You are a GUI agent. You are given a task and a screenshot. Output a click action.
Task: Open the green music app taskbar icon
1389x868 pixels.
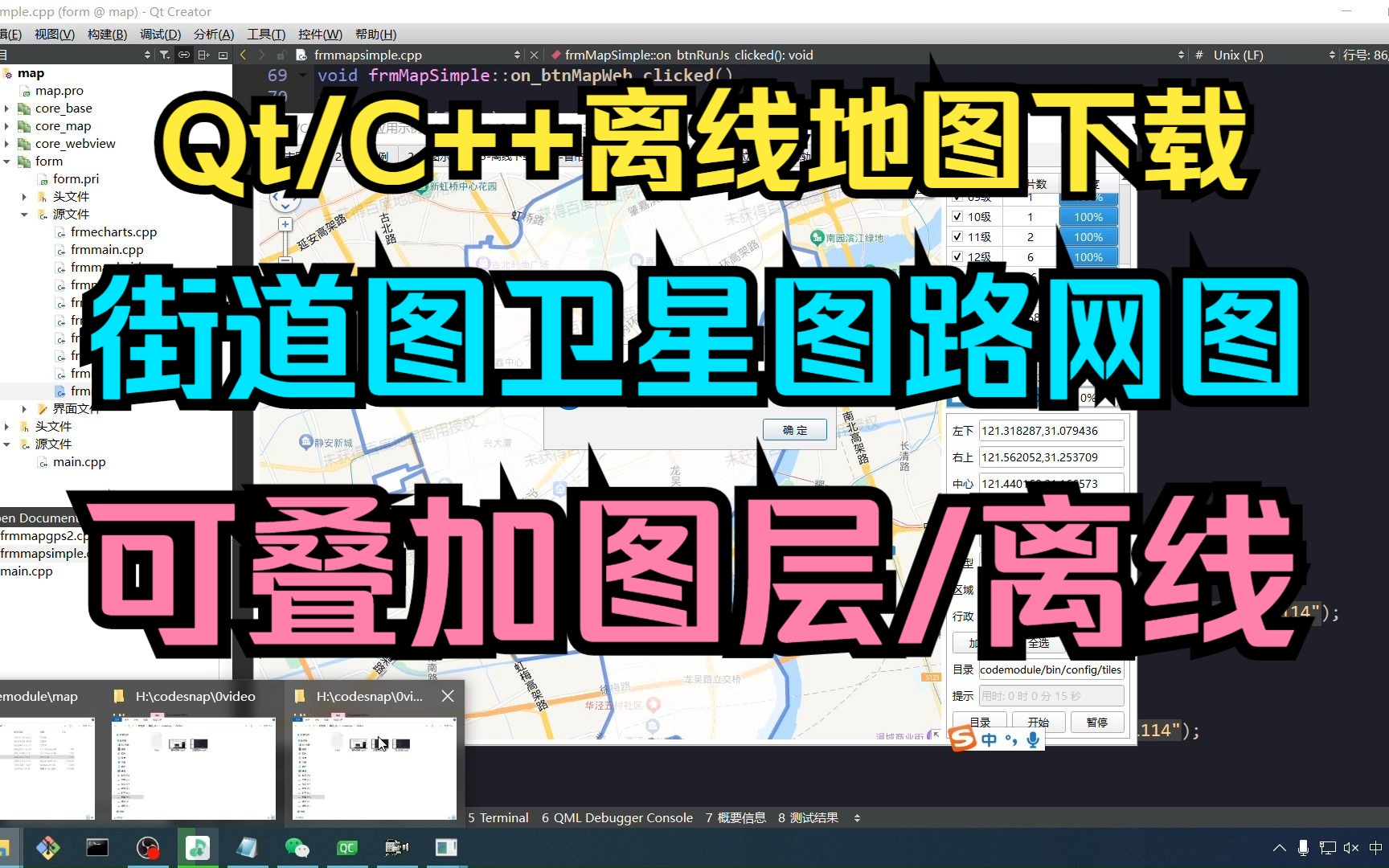(198, 848)
